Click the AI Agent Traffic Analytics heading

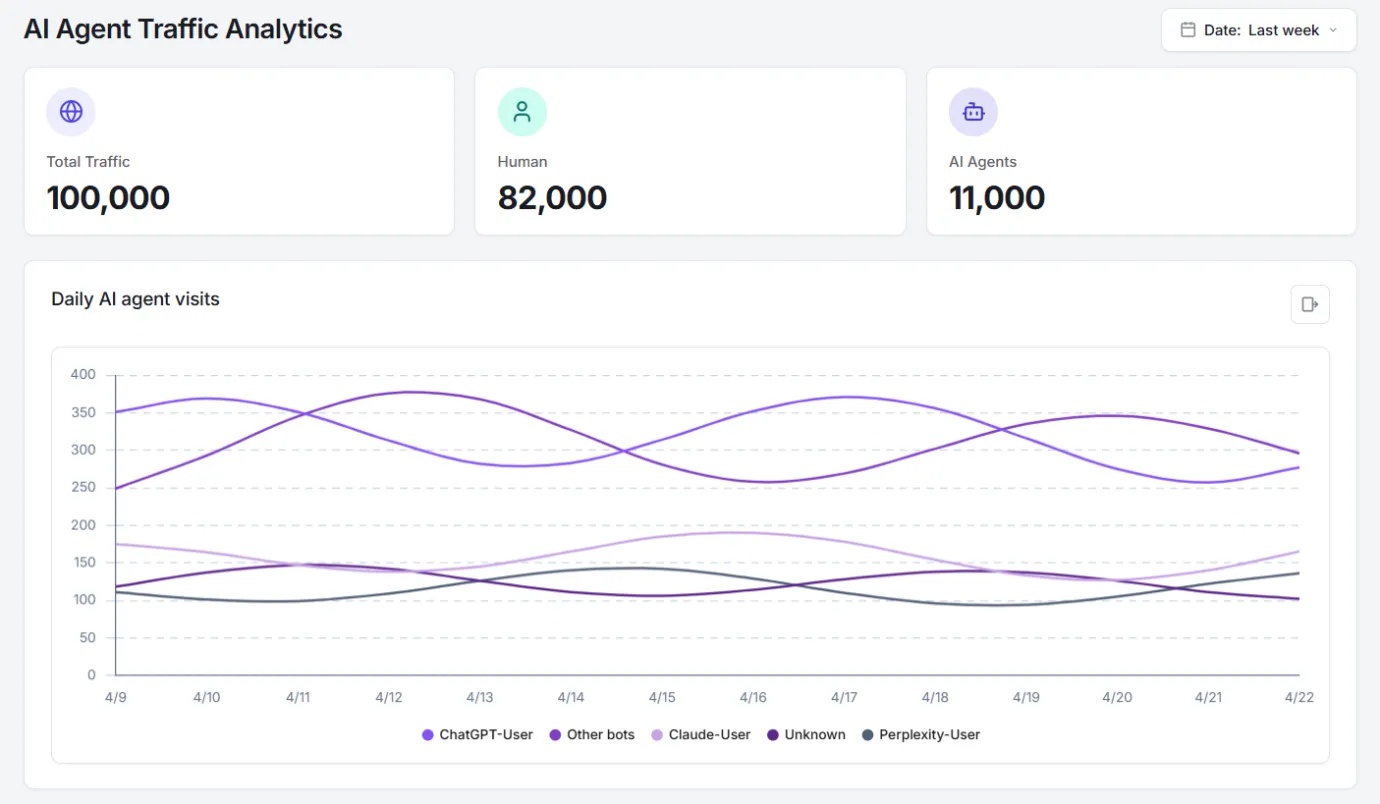[183, 29]
